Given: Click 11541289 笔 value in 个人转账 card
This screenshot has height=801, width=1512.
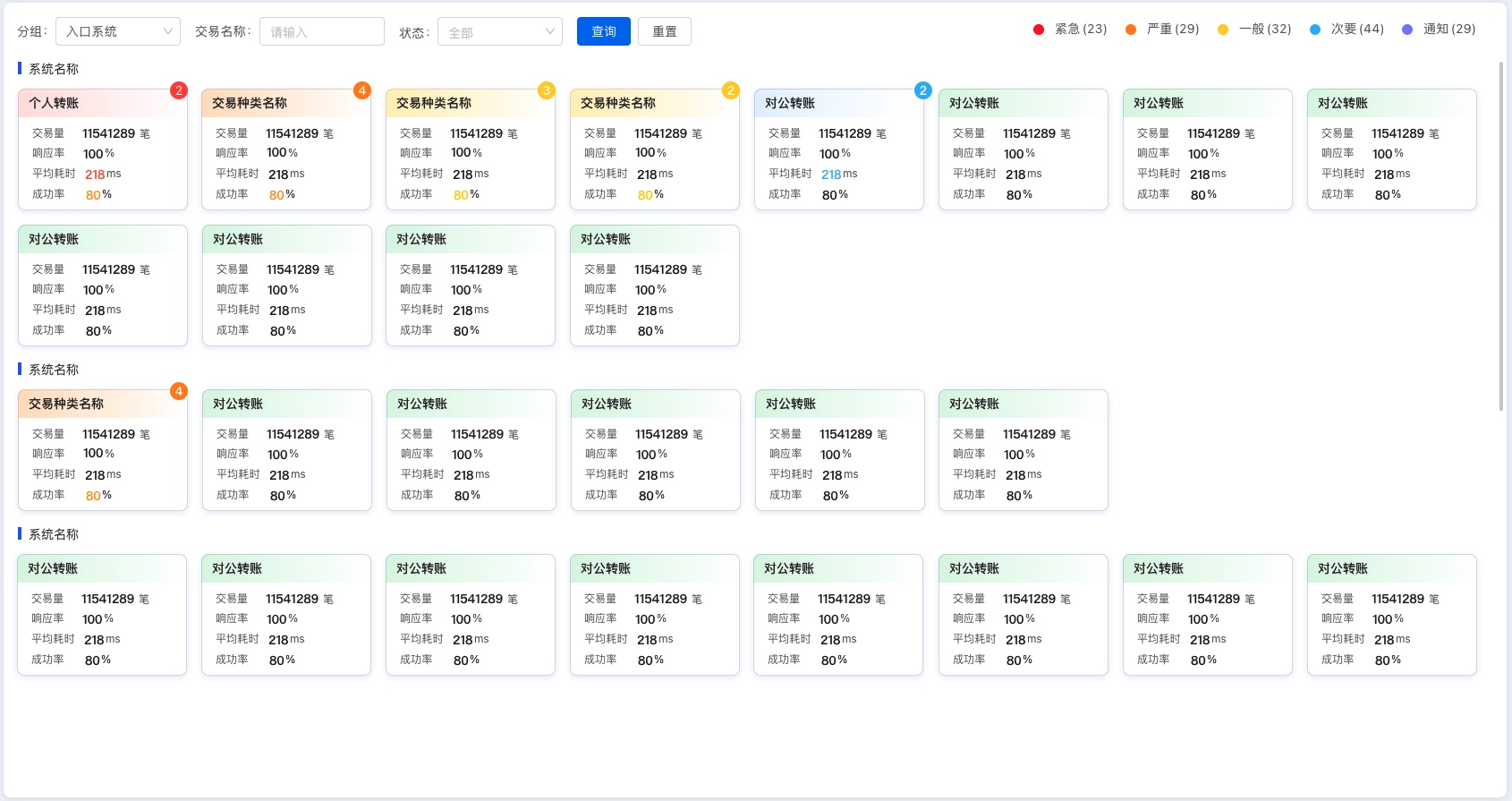Looking at the screenshot, I should click(116, 133).
